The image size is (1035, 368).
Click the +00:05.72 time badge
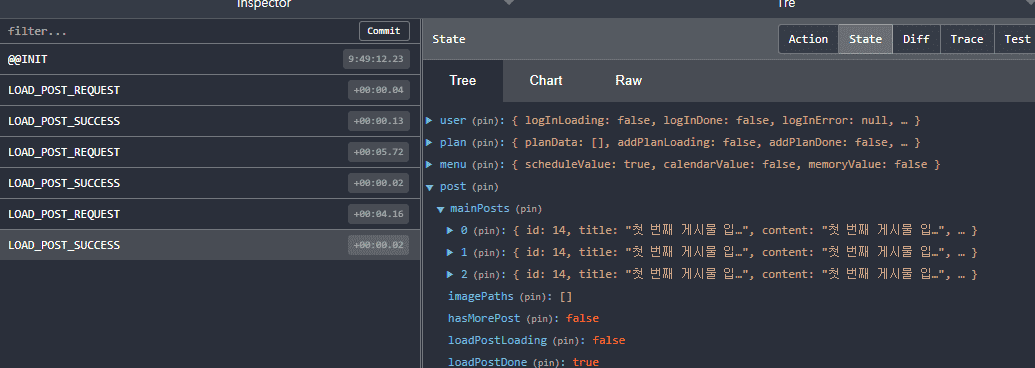[x=379, y=152]
